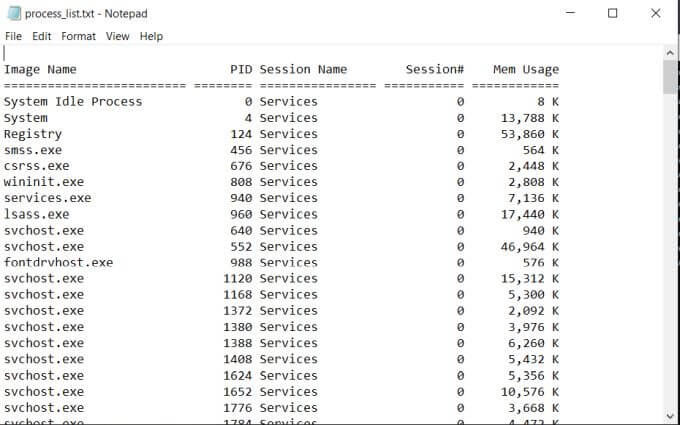Image resolution: width=680 pixels, height=425 pixels.
Task: Open the Edit menu
Action: click(x=41, y=36)
